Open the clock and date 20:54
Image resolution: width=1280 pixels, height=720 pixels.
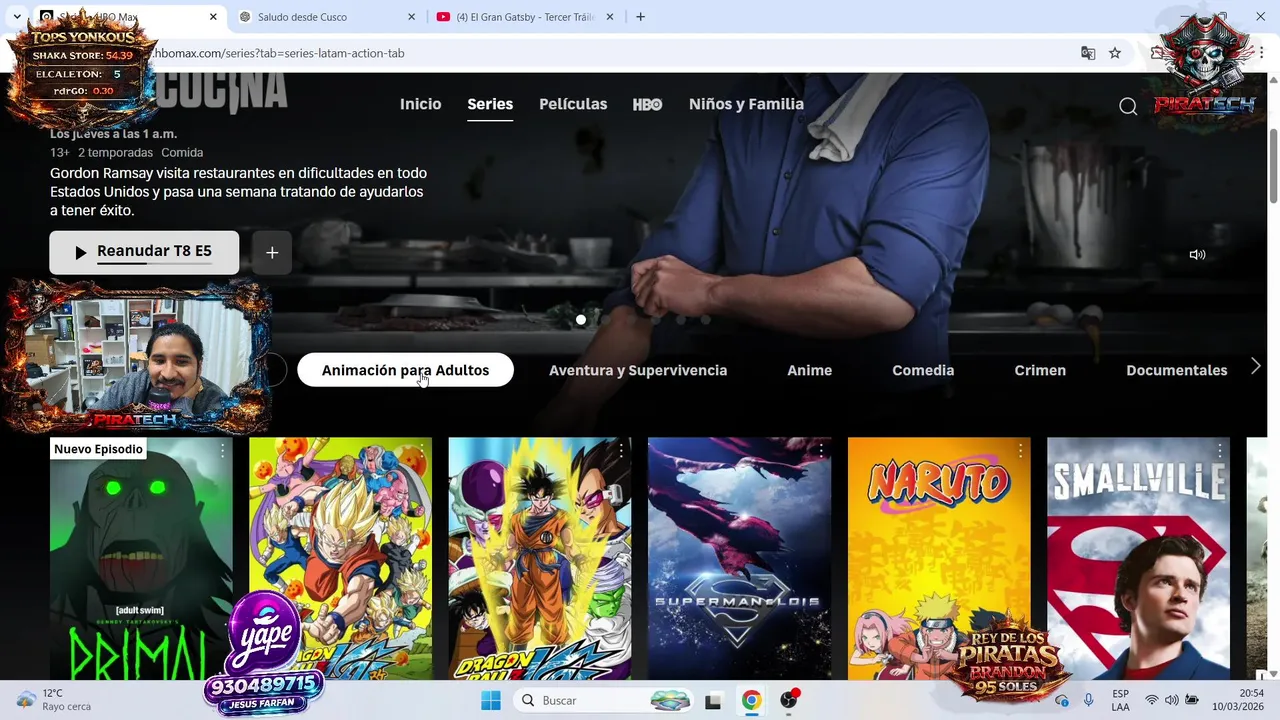1239,700
